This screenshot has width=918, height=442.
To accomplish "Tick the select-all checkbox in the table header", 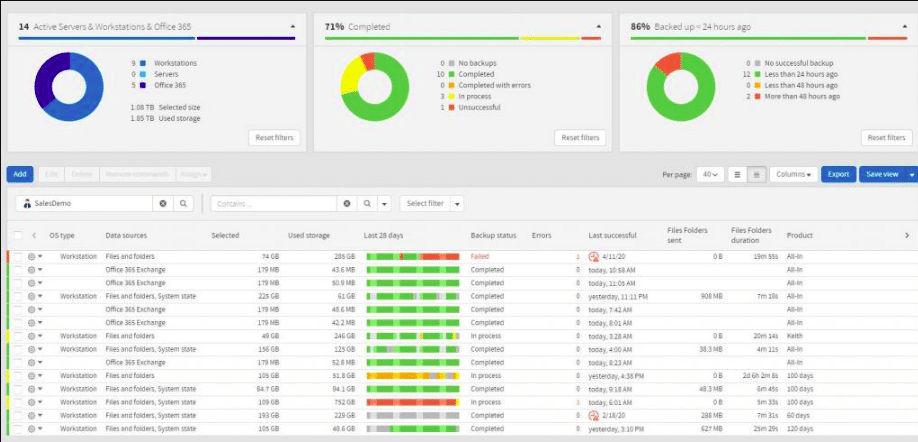I will (18, 235).
